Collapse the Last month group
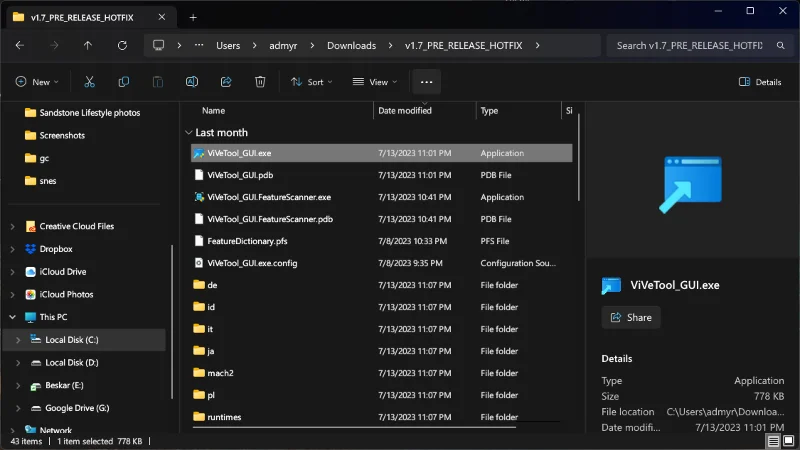 click(188, 133)
